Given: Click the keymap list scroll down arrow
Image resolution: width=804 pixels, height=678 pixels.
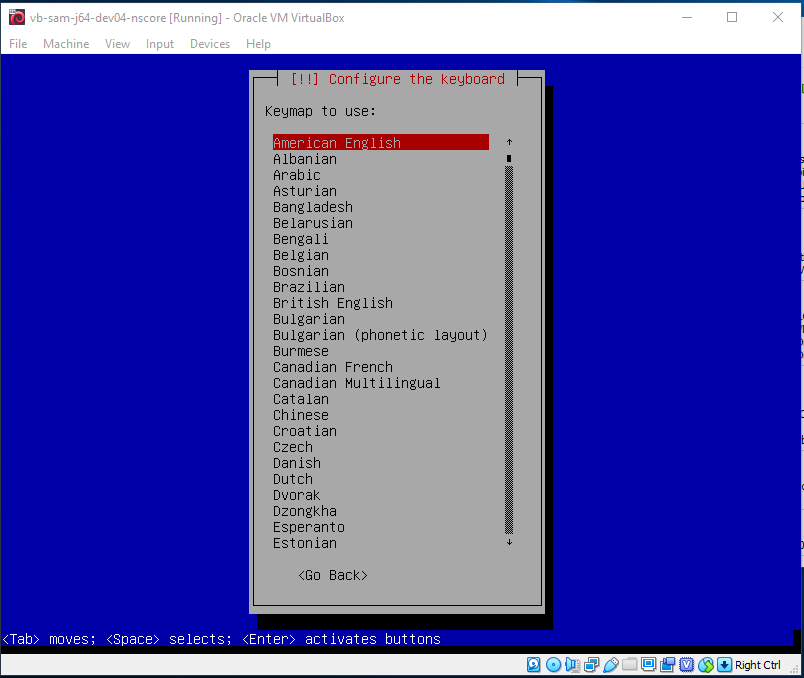Looking at the screenshot, I should pos(509,542).
